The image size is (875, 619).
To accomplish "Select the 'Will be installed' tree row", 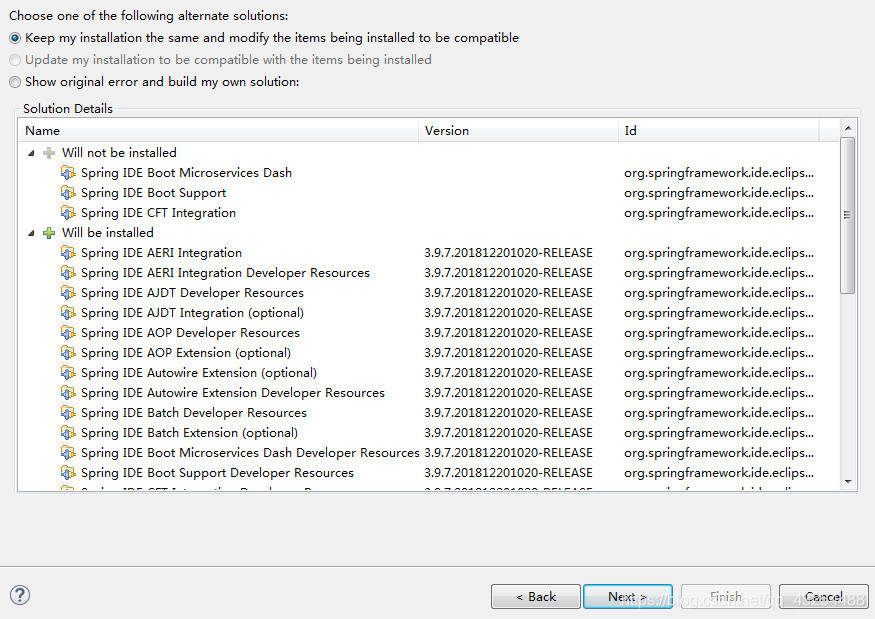I will pyautogui.click(x=429, y=233).
